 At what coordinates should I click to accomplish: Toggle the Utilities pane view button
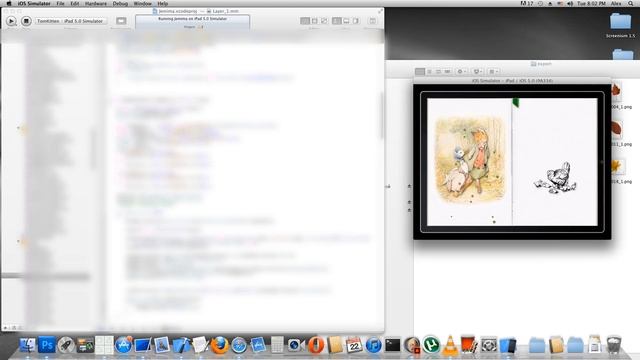coord(356,21)
